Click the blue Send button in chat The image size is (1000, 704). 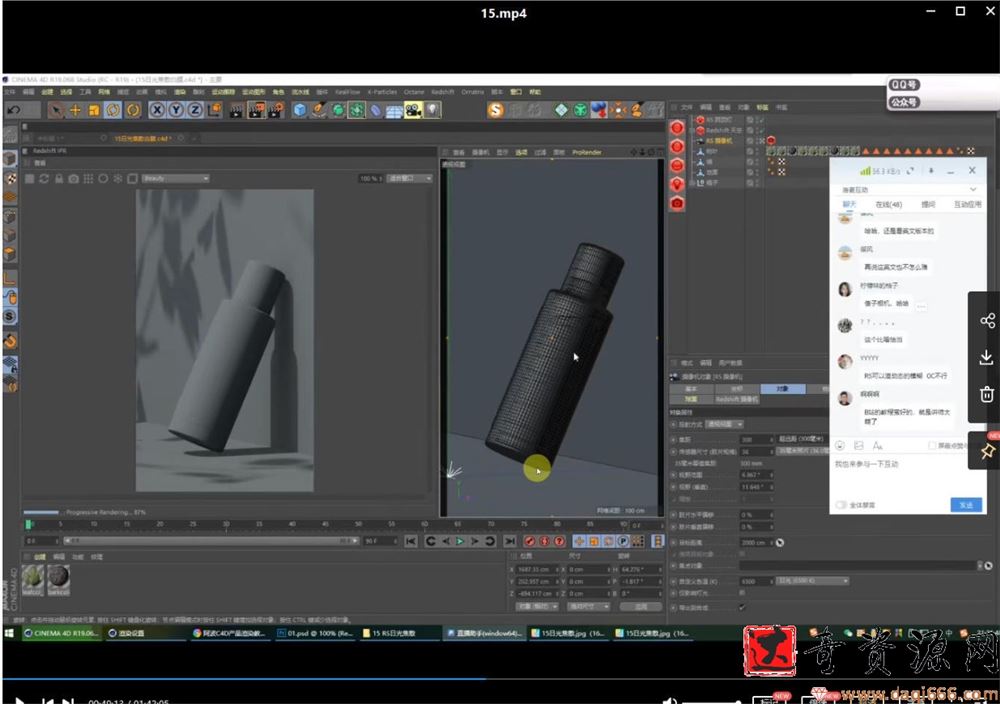966,505
